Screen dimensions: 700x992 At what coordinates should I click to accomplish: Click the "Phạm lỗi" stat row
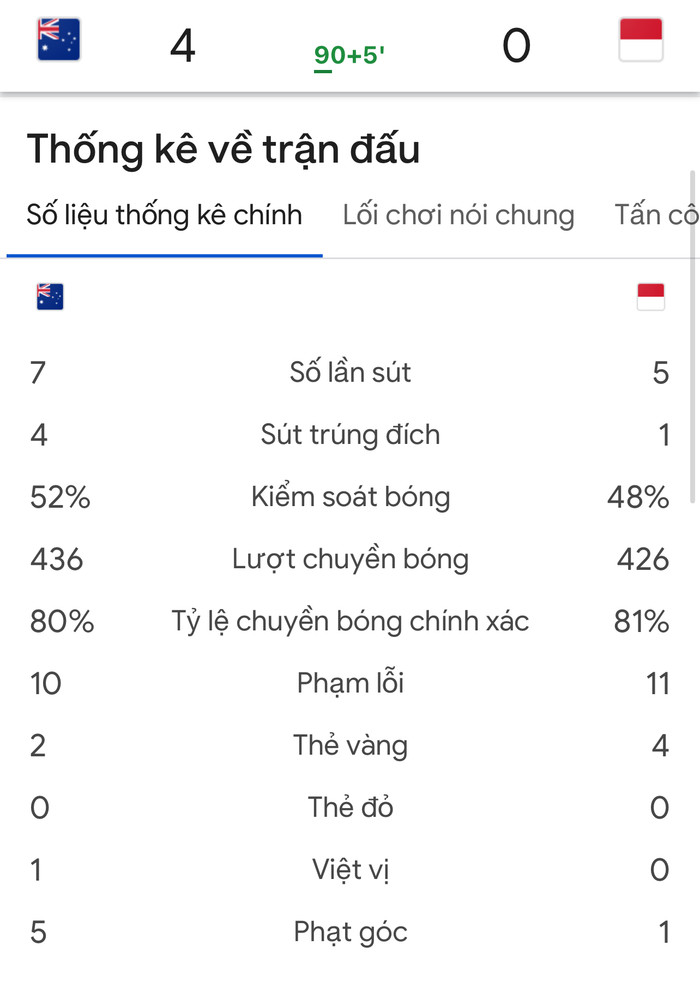tap(350, 683)
